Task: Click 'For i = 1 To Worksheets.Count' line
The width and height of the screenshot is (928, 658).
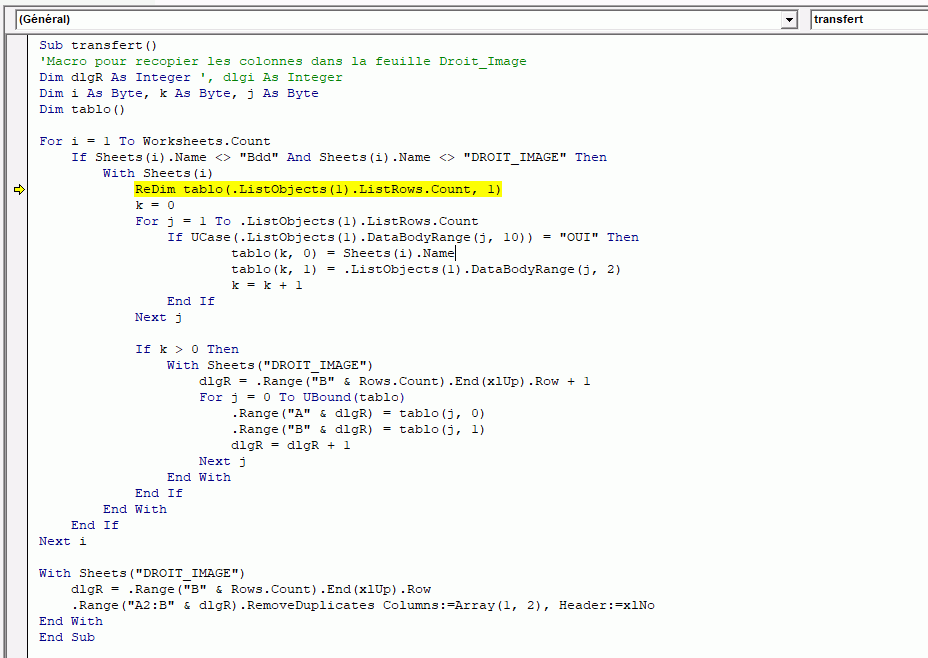Action: coord(155,141)
